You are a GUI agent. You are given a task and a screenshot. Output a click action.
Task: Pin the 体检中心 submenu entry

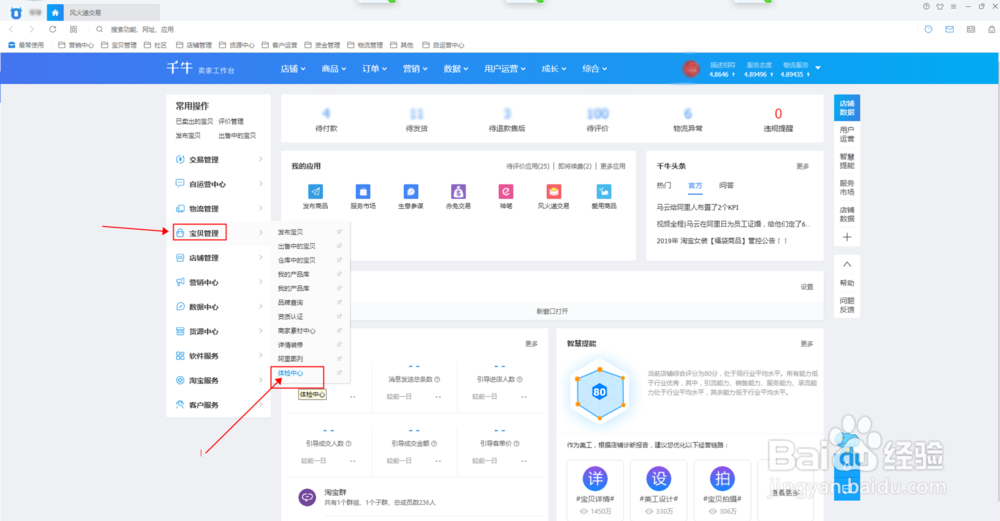(339, 372)
